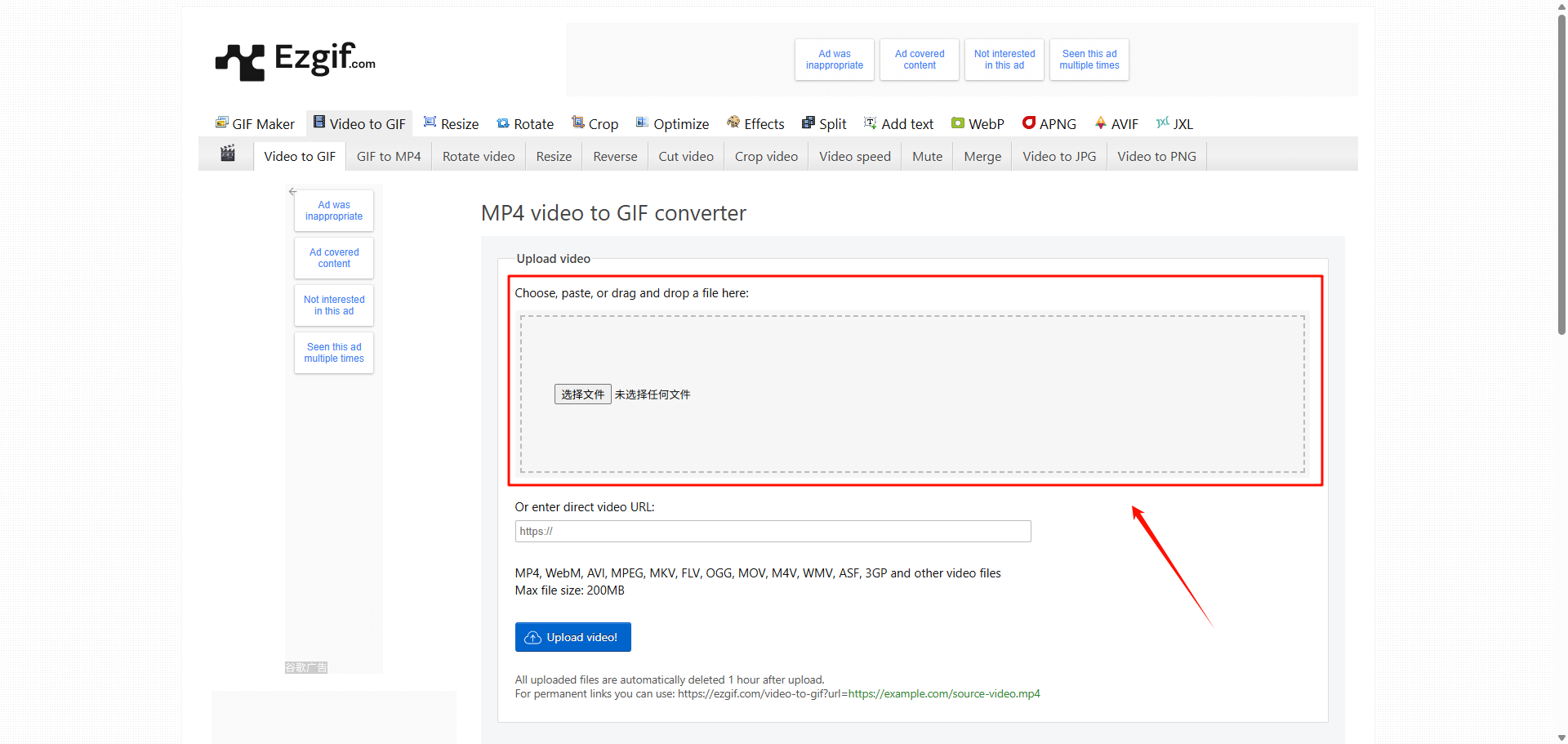
Task: Open the Effects menu item
Action: (755, 123)
